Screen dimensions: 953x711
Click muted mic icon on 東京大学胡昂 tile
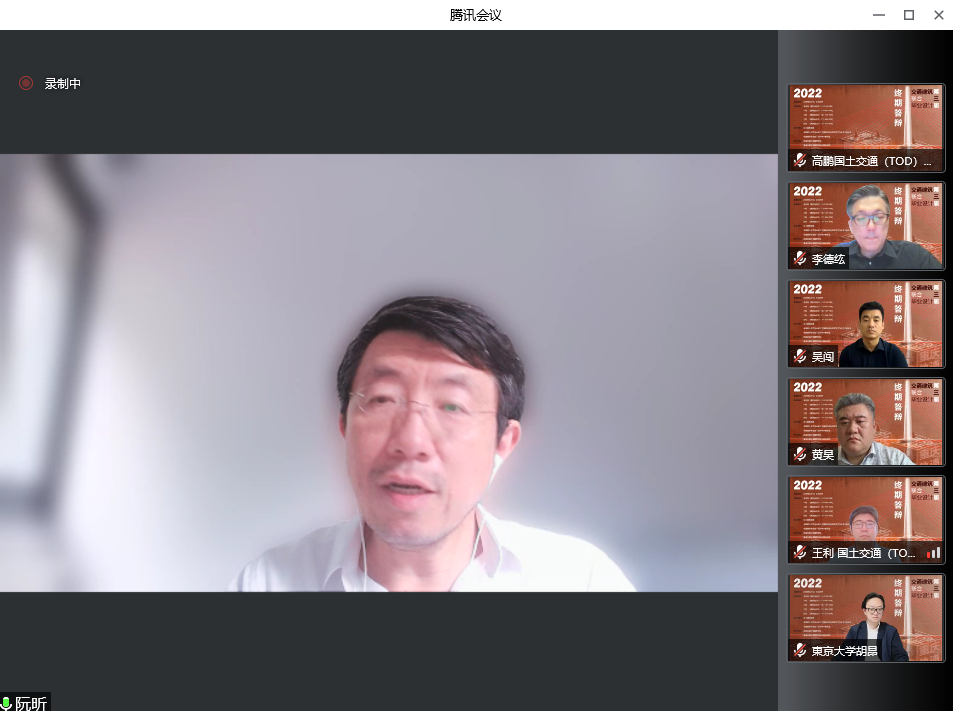tap(800, 651)
